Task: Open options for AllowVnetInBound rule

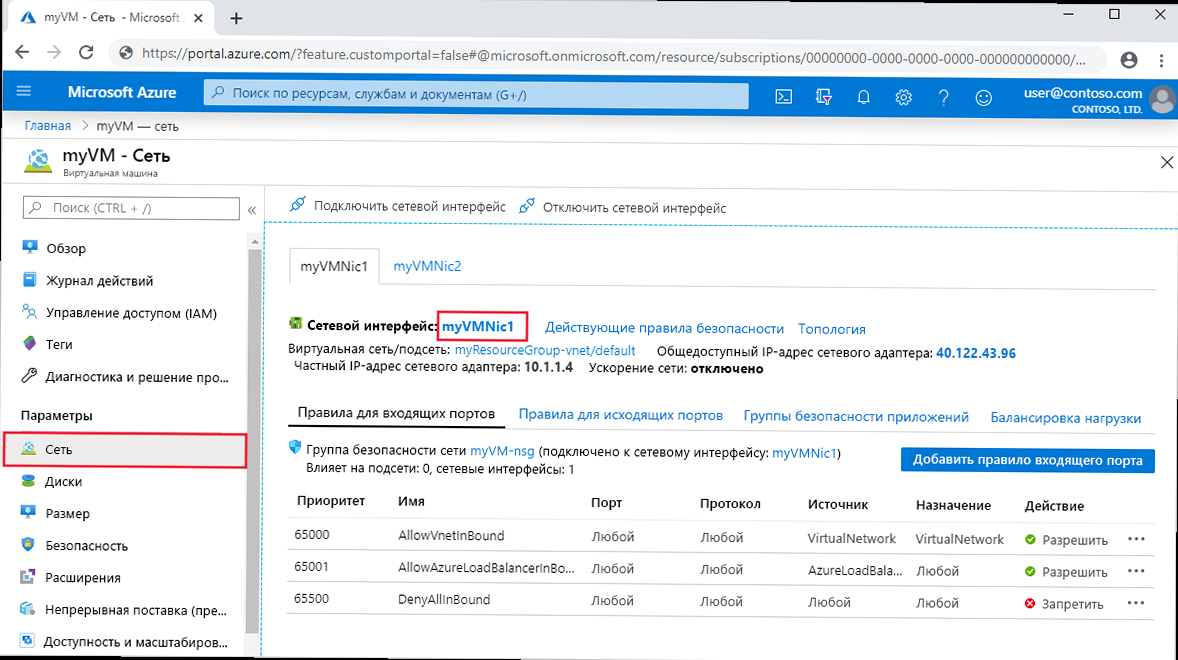Action: pos(1135,538)
